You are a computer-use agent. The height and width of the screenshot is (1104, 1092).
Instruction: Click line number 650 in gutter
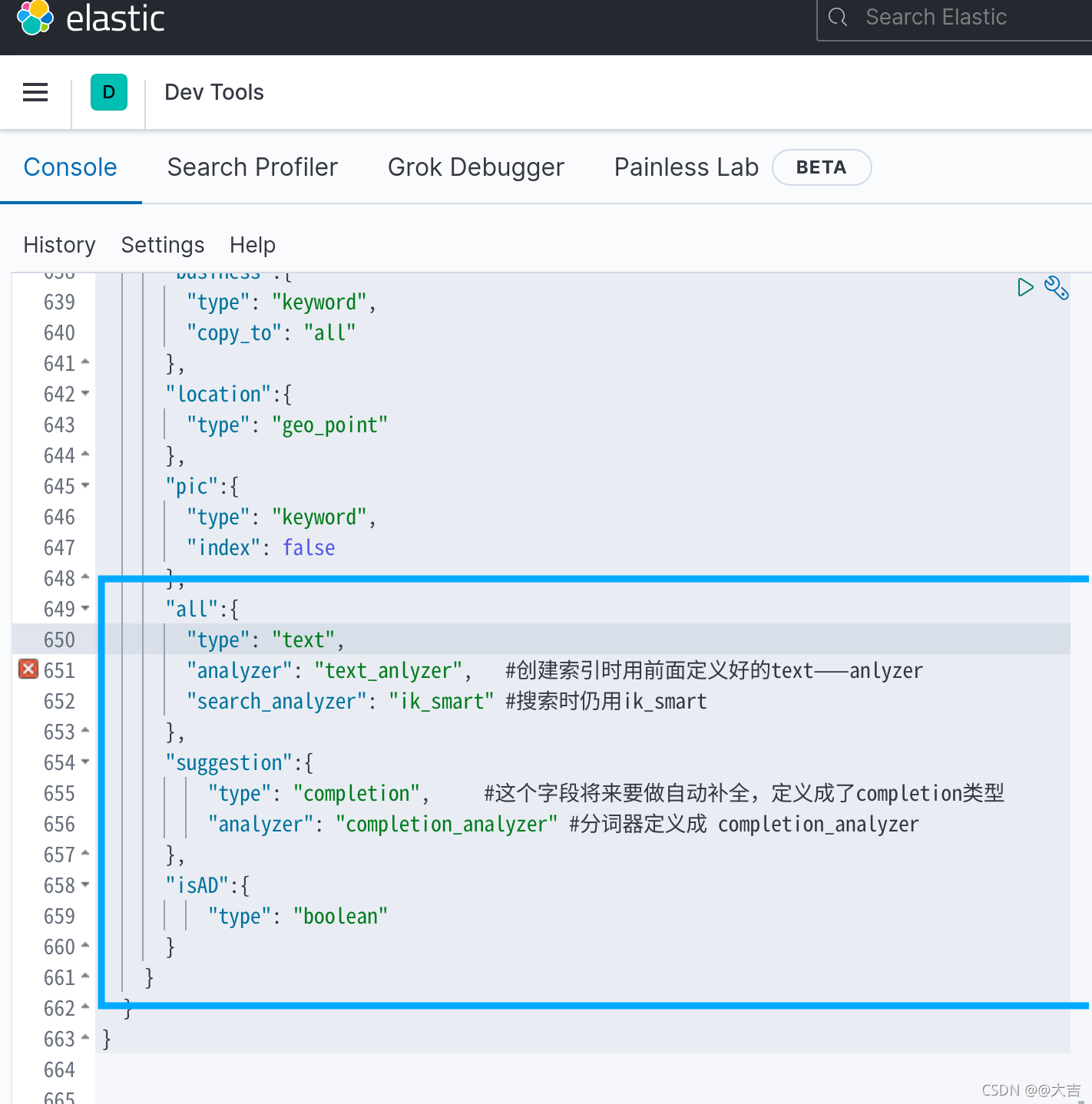click(59, 640)
